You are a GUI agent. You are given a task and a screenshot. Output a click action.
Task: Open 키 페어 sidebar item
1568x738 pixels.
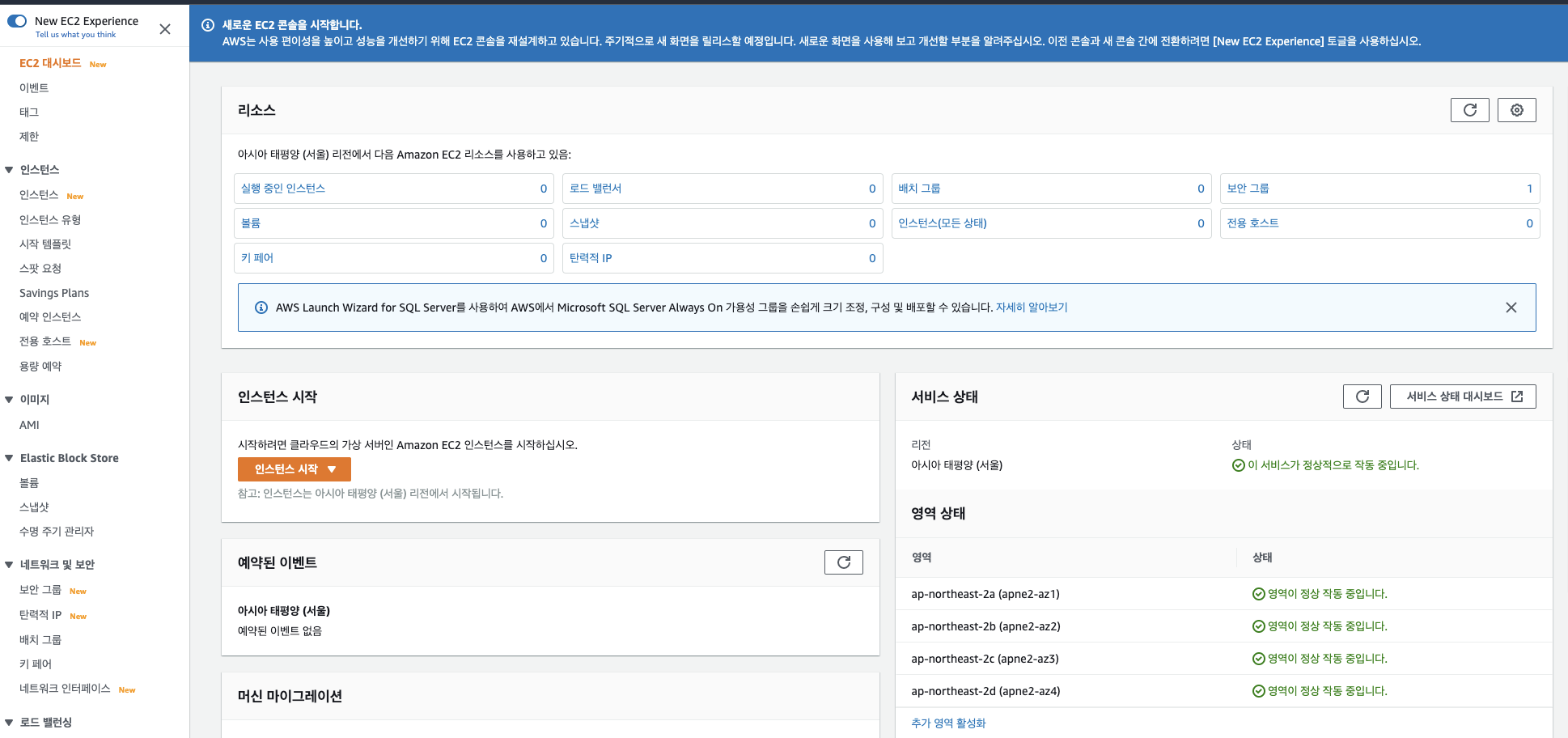(36, 664)
